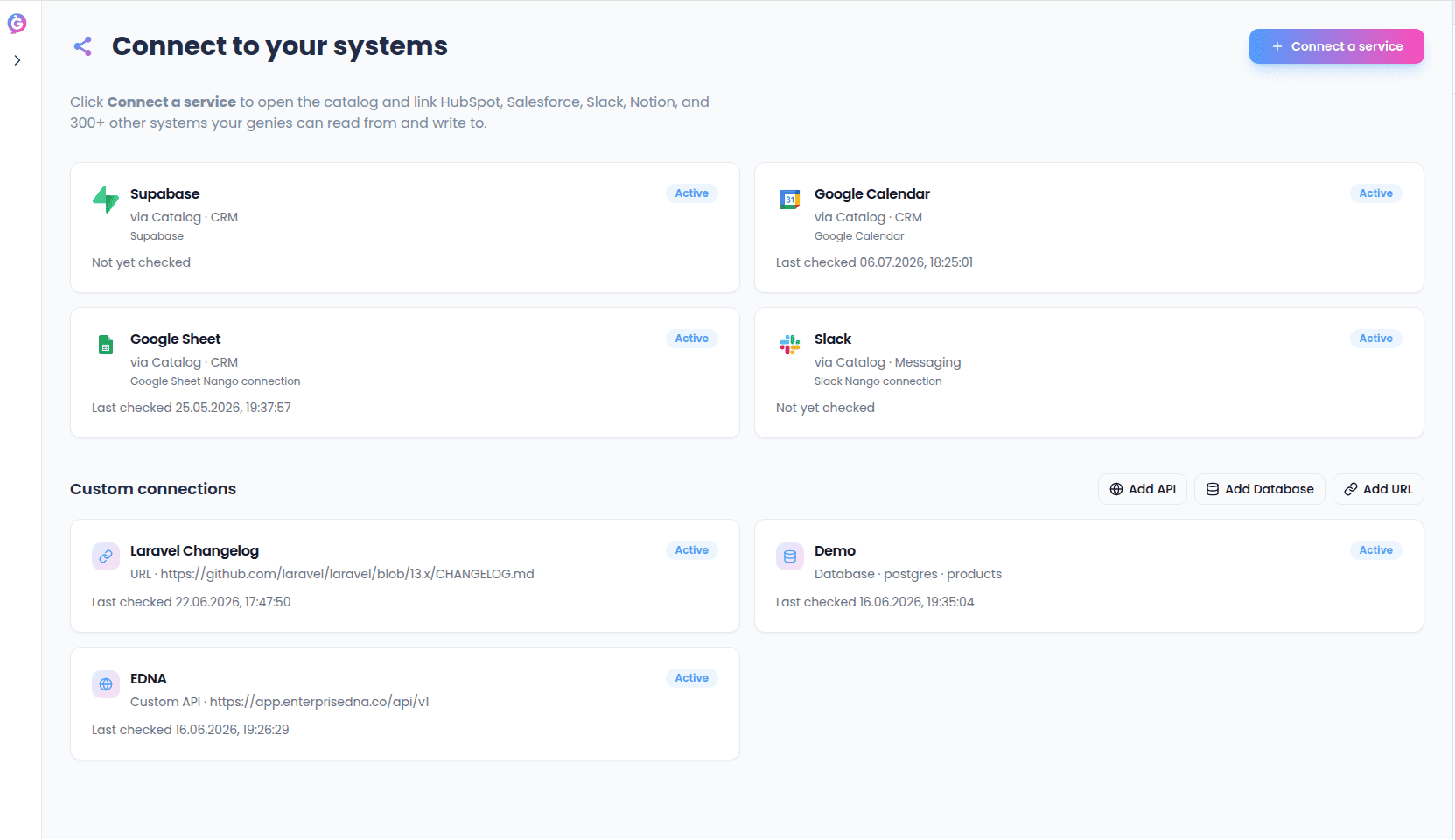Click 'Not yet checked' on Supabase card

[141, 262]
